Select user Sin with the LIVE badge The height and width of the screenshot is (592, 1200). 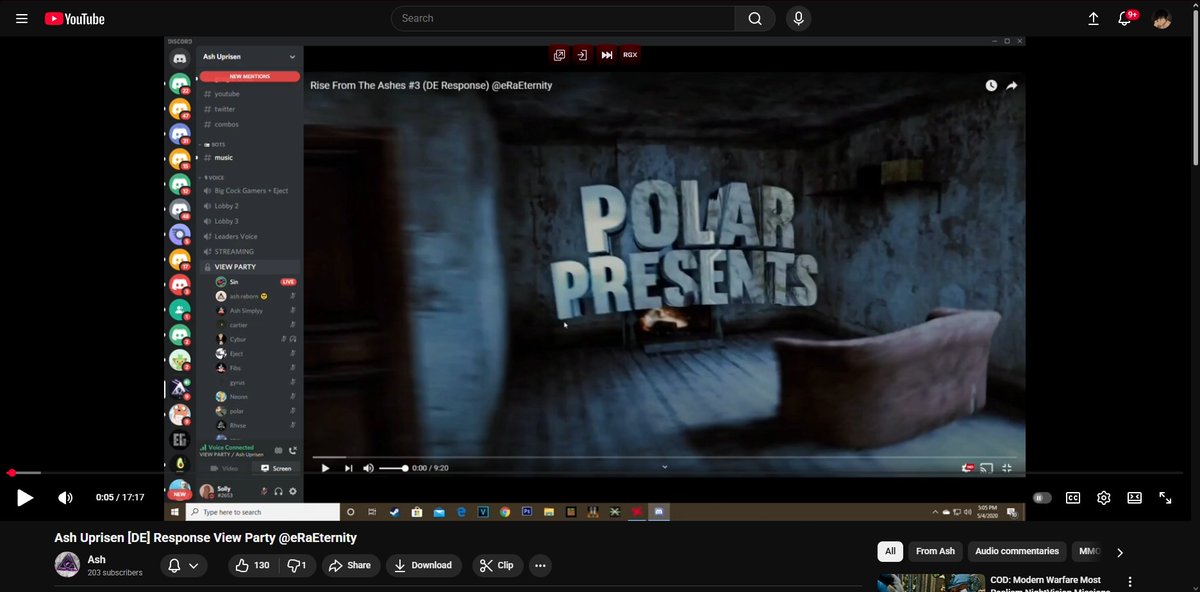(x=256, y=282)
